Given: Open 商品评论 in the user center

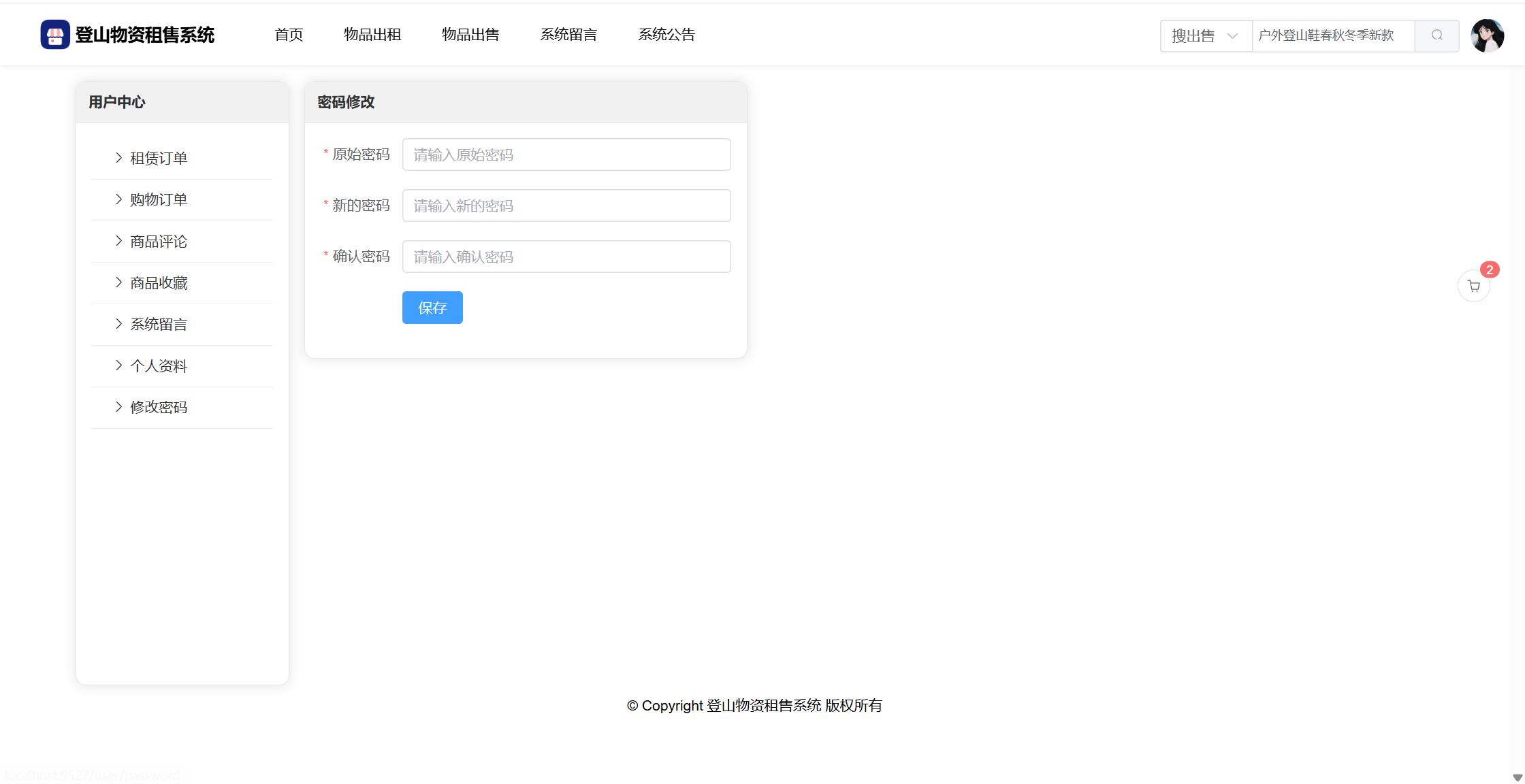Looking at the screenshot, I should [159, 241].
